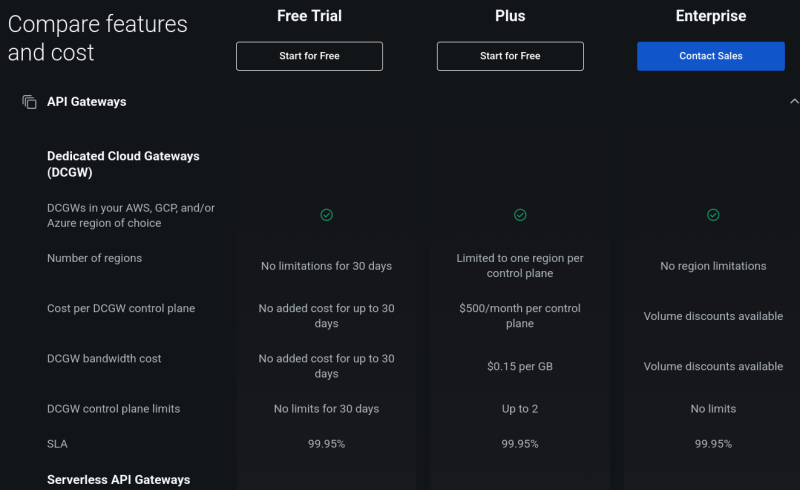
Task: Click the Dedicated Cloud Gateways (DCGW) subheading
Action: (x=123, y=164)
